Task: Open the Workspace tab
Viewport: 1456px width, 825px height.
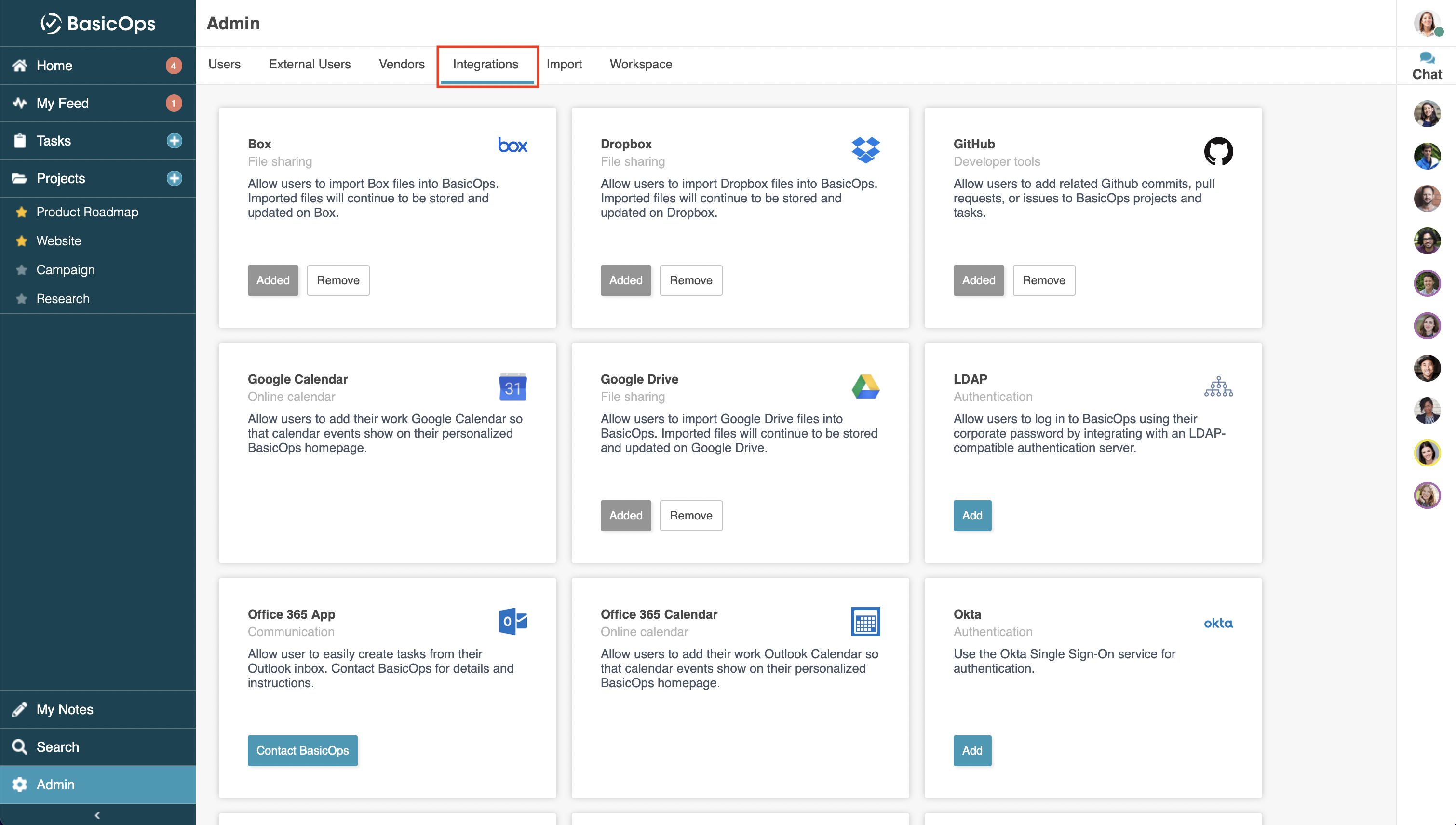Action: 640,64
